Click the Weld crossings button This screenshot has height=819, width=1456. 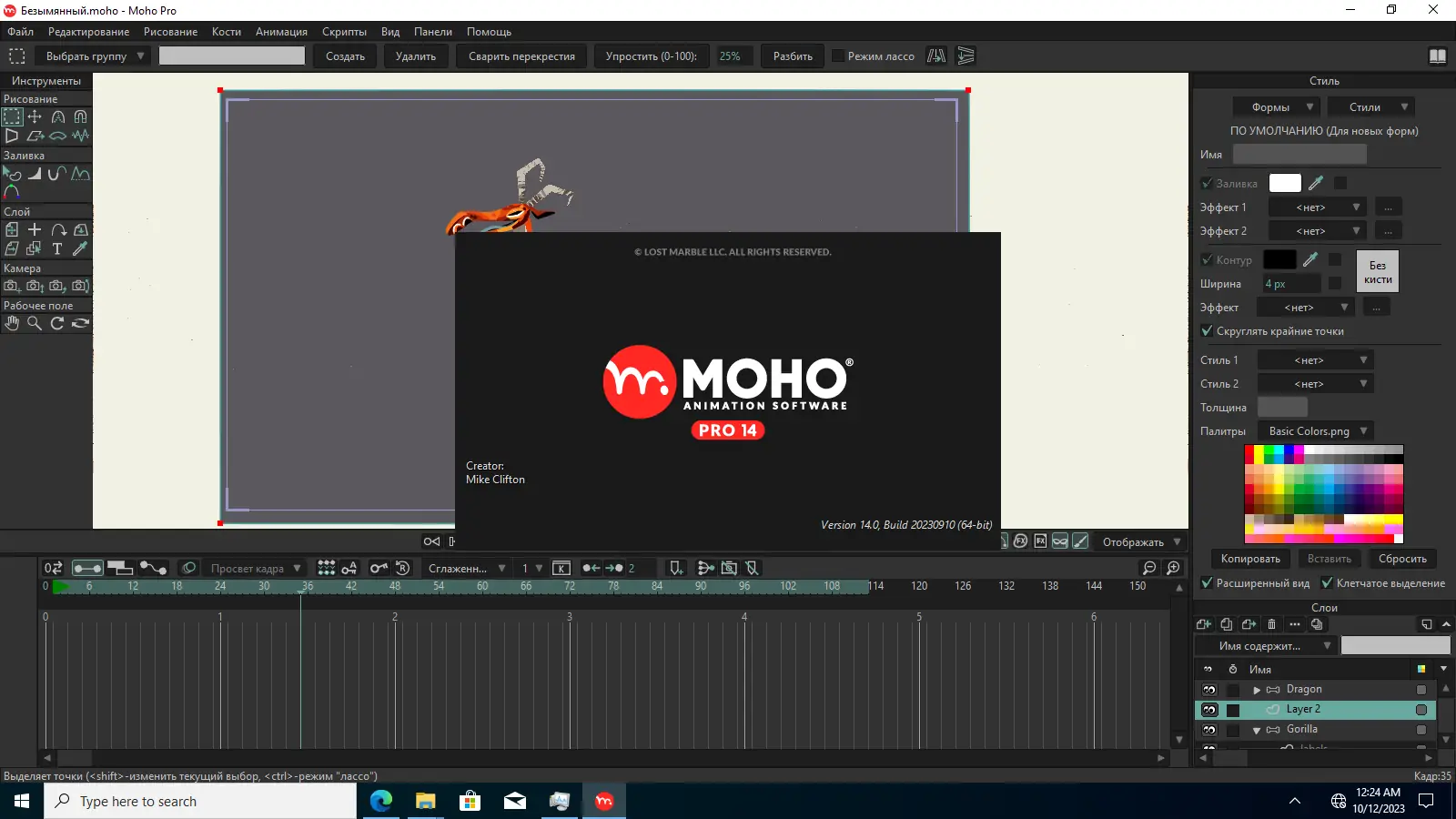[521, 56]
